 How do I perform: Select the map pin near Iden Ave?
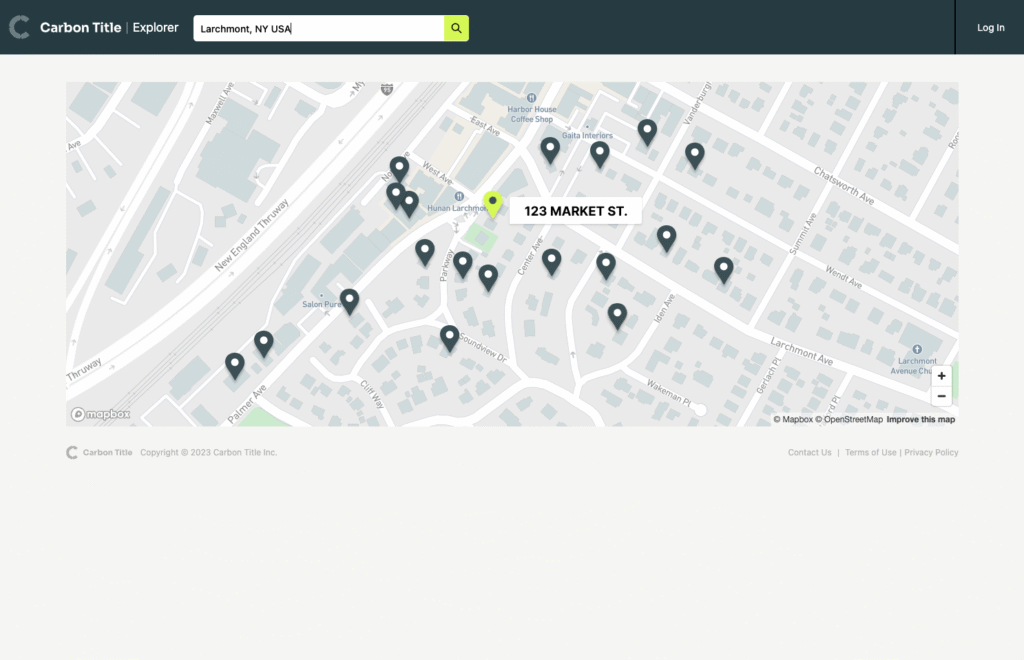click(x=617, y=315)
